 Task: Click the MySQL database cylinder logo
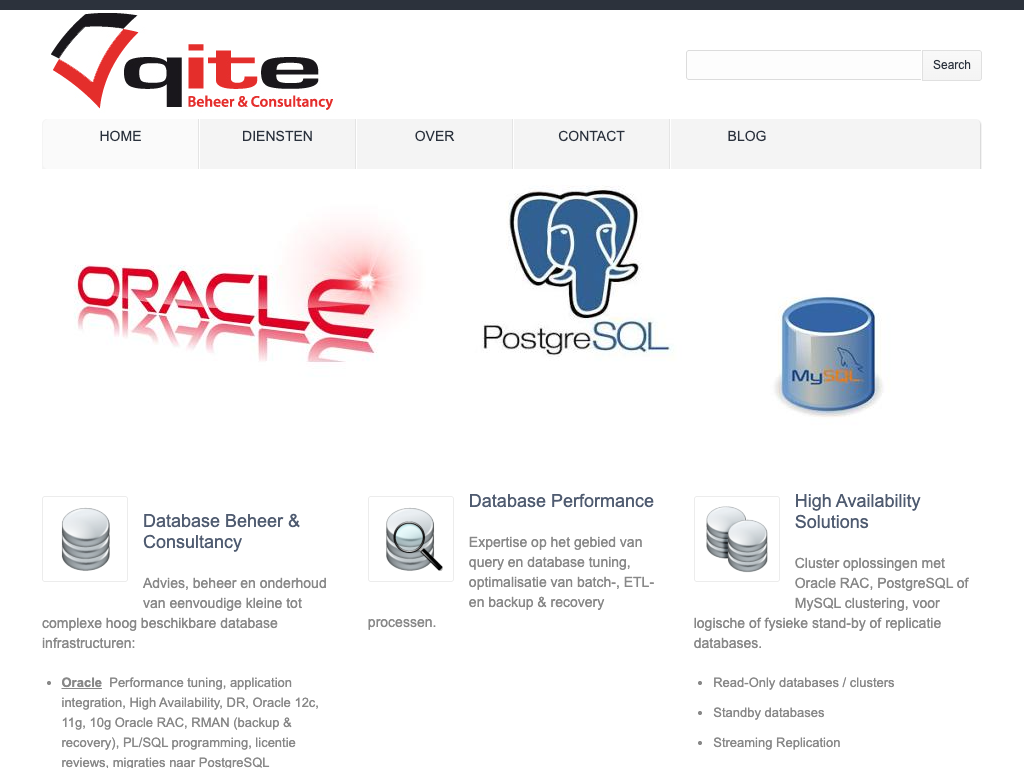(x=827, y=356)
